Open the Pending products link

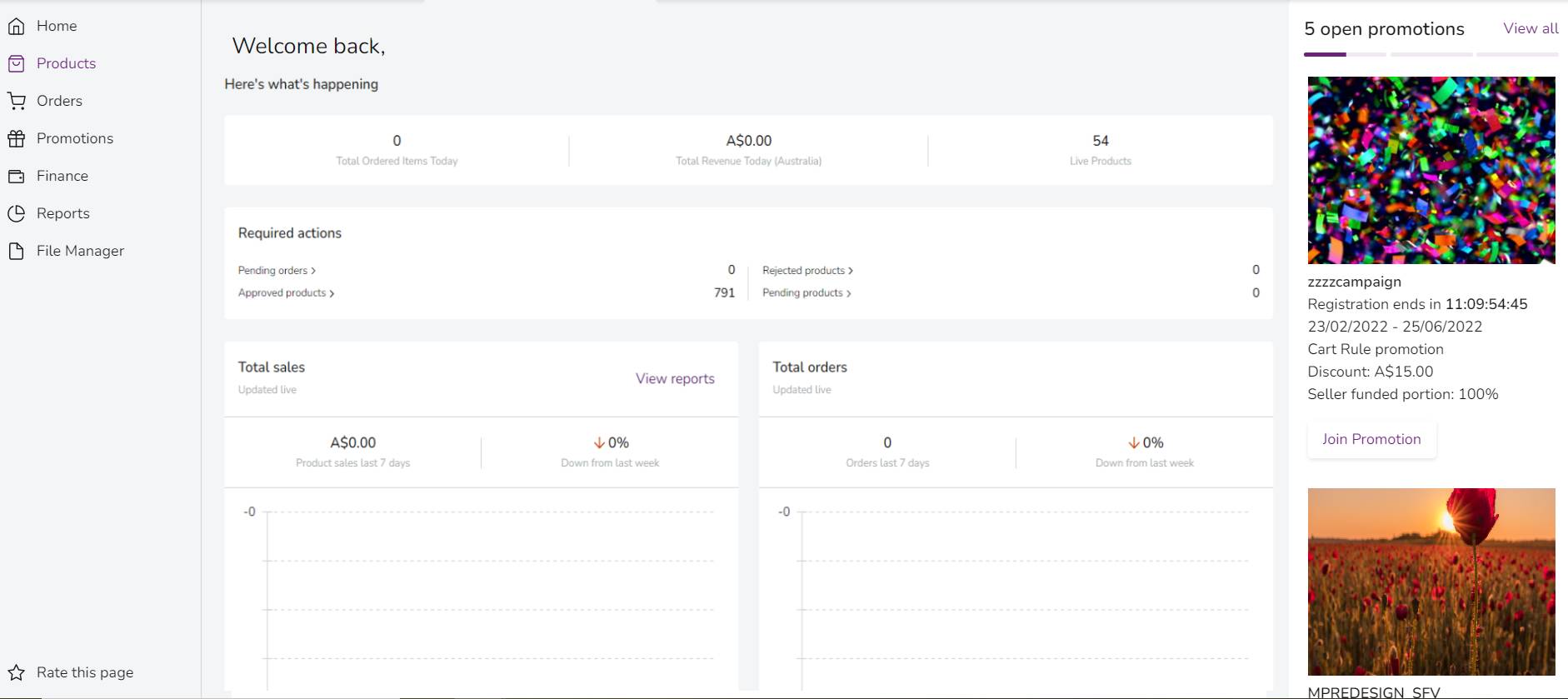click(802, 293)
